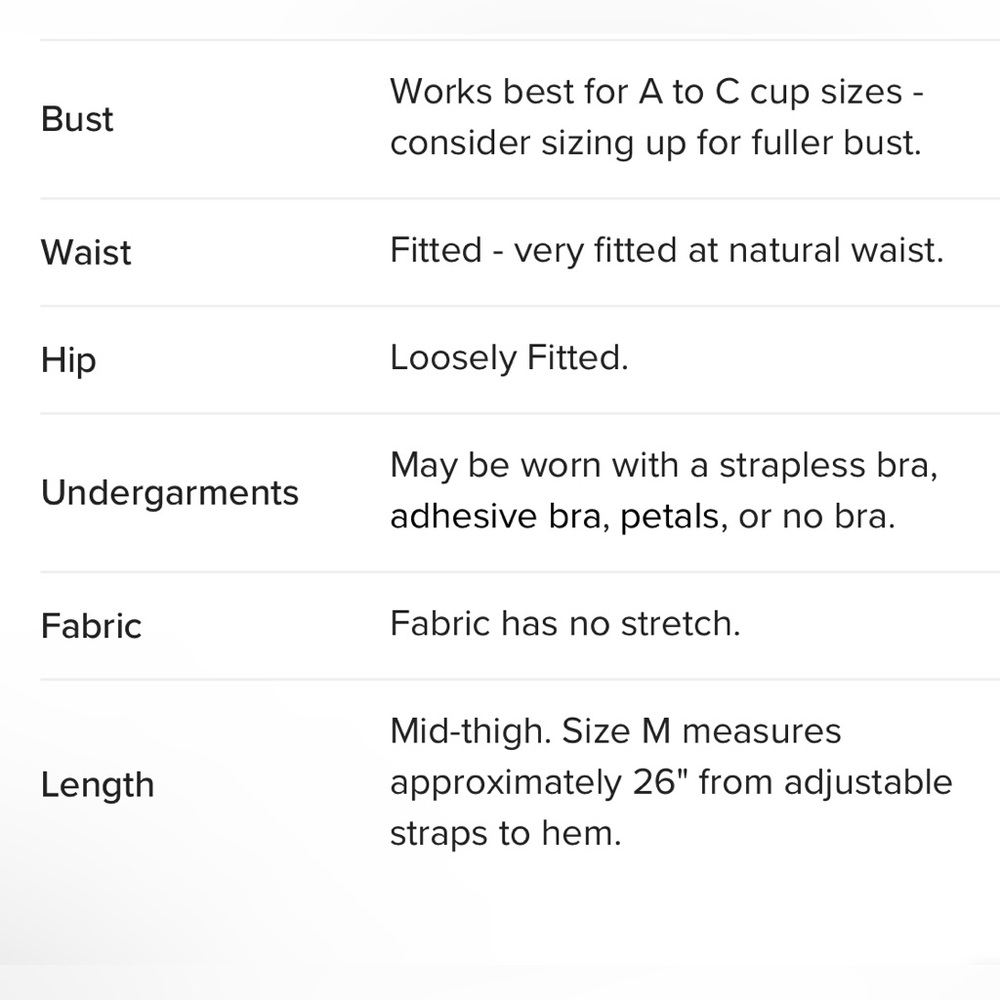Viewport: 1000px width, 1000px height.
Task: Click the Length row label
Action: tap(98, 786)
